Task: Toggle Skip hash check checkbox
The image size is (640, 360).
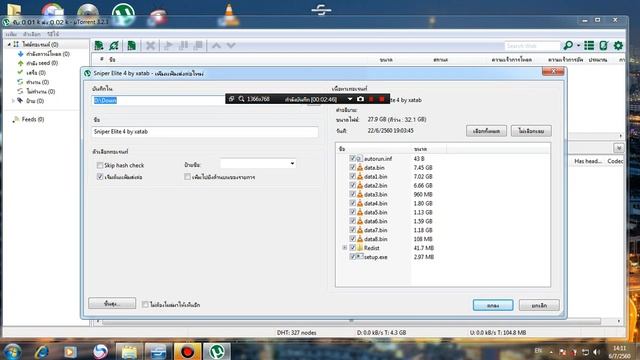Action: click(x=100, y=165)
